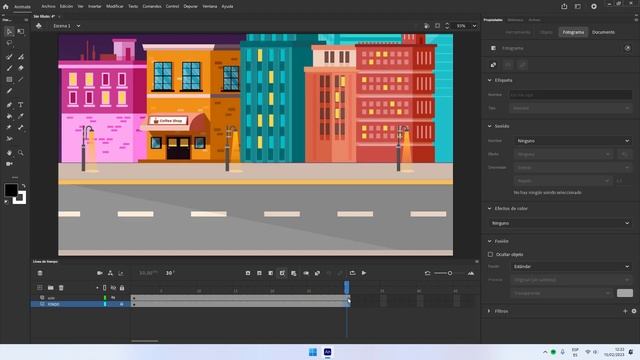Click insert keyframe icon in timeline
Viewport: 640px width, 360px height.
click(x=248, y=273)
